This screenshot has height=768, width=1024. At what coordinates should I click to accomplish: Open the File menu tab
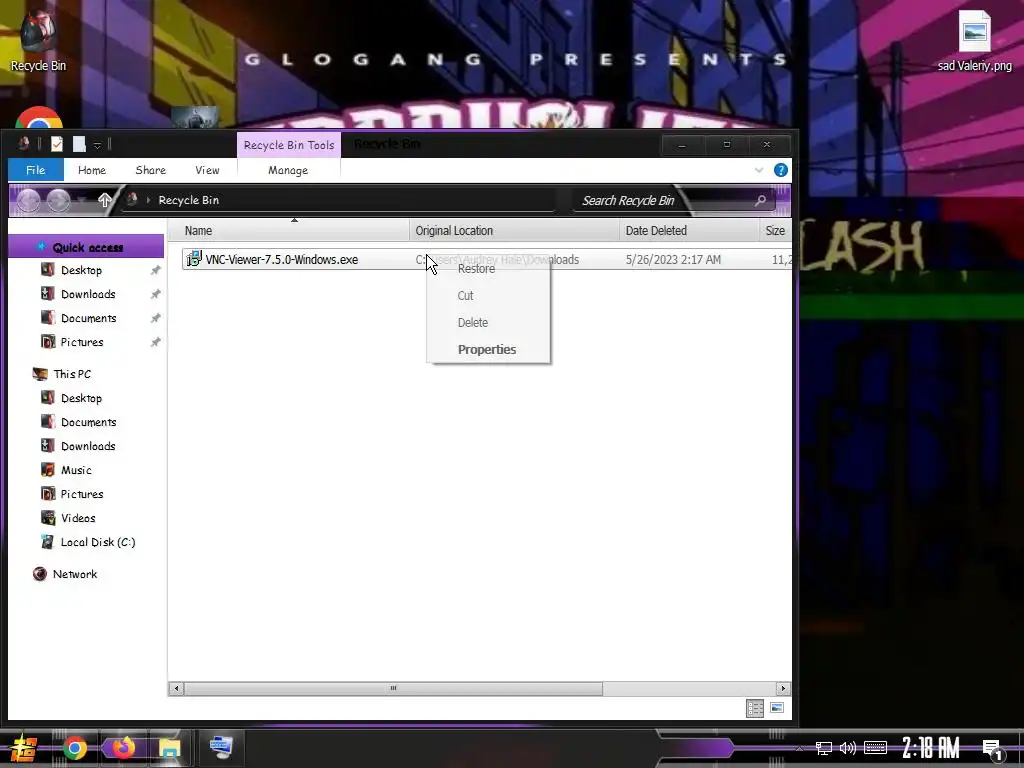point(35,170)
